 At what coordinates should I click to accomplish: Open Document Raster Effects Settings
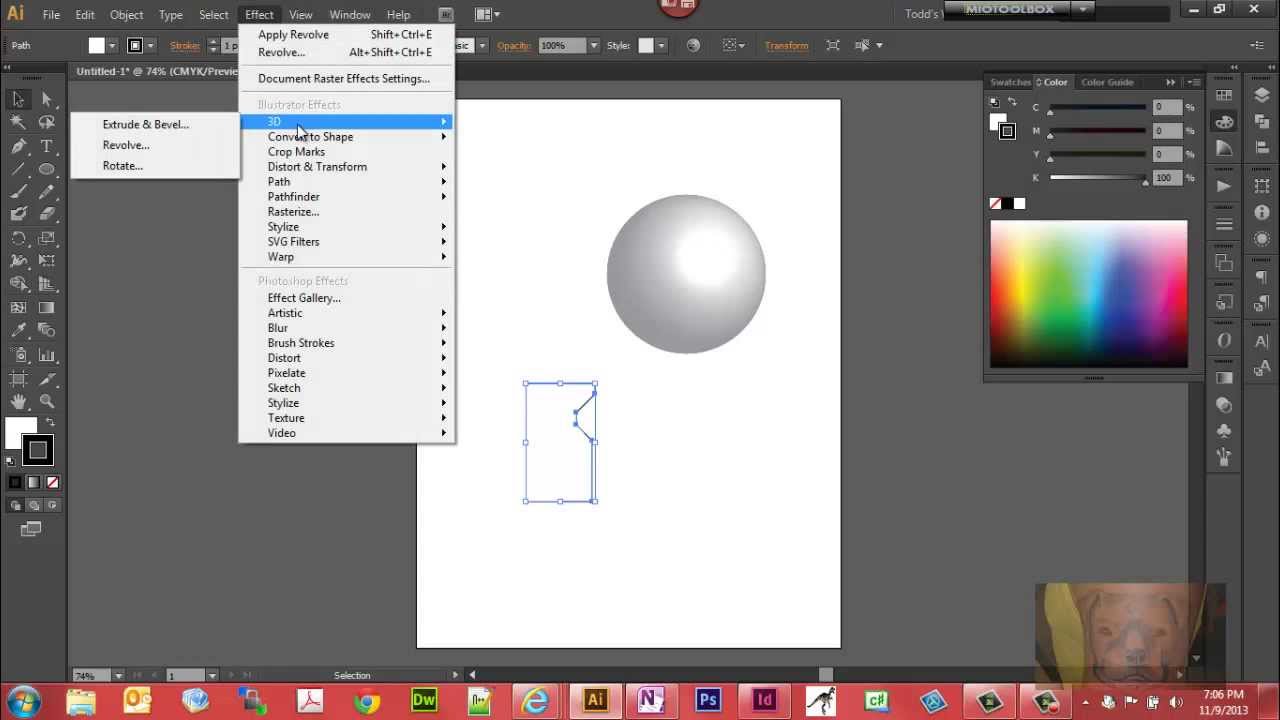coord(346,79)
